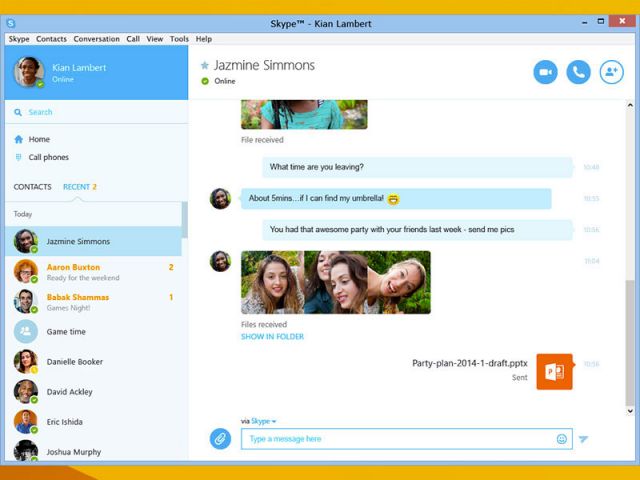Click the contact list scrollbar thumb
The height and width of the screenshot is (480, 640).
coord(184,220)
